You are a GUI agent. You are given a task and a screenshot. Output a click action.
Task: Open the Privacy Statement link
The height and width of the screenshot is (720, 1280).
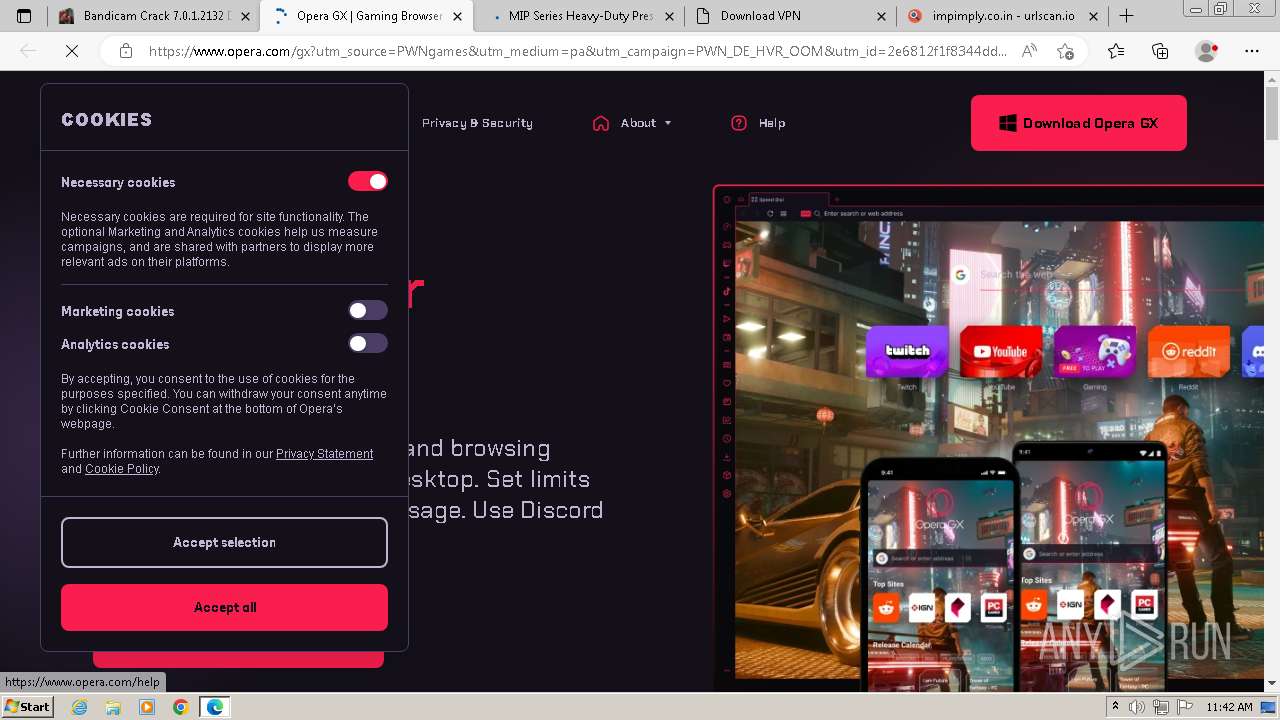point(324,454)
